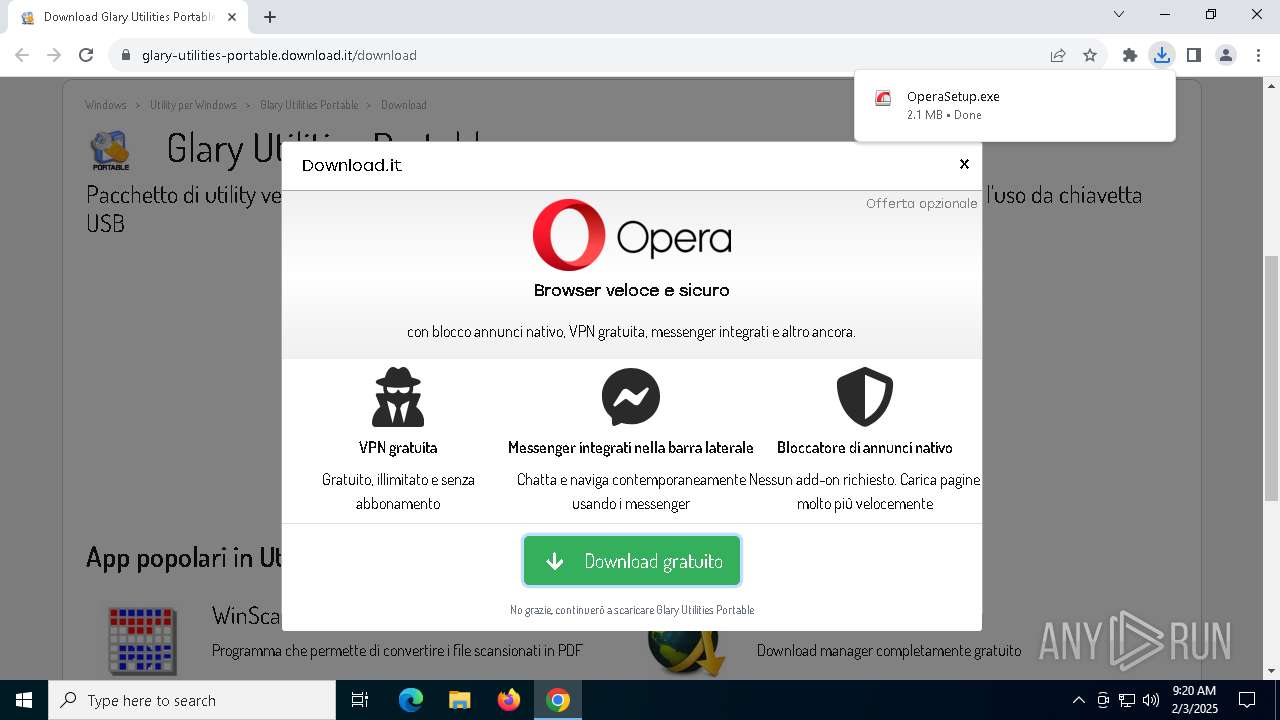Open Utility per Windows breadcrumb link
Viewport: 1280px width, 720px height.
[x=193, y=105]
